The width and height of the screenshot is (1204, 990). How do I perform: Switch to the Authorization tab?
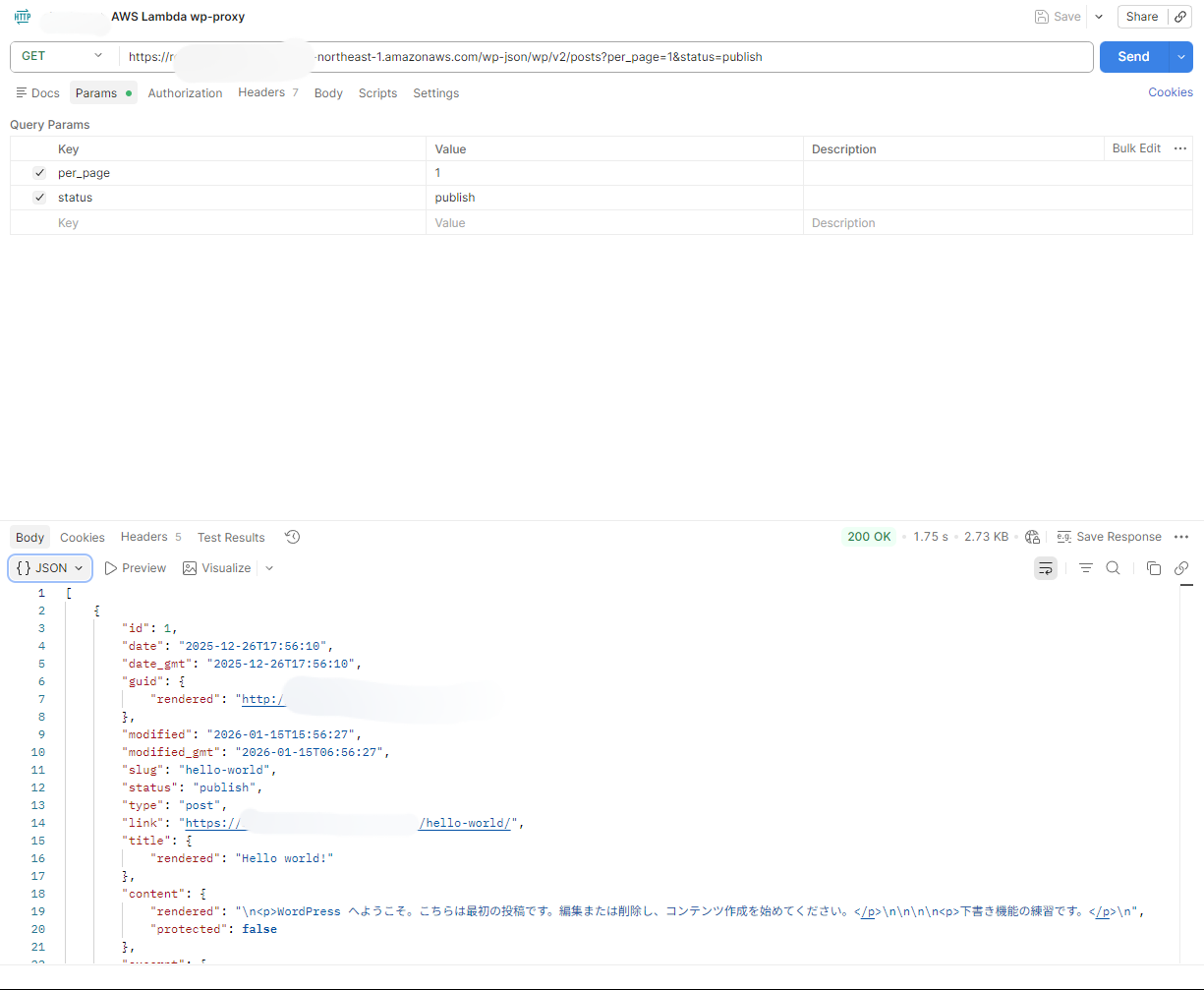point(185,93)
